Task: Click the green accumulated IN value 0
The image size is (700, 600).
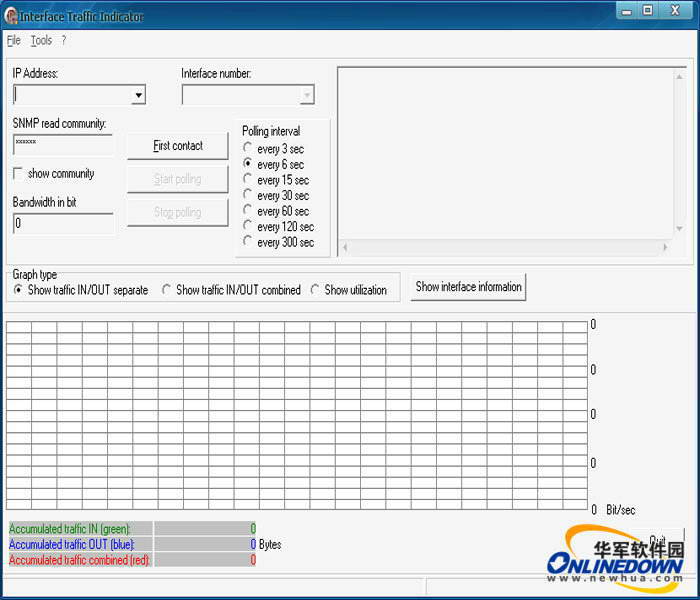Action: click(x=253, y=529)
